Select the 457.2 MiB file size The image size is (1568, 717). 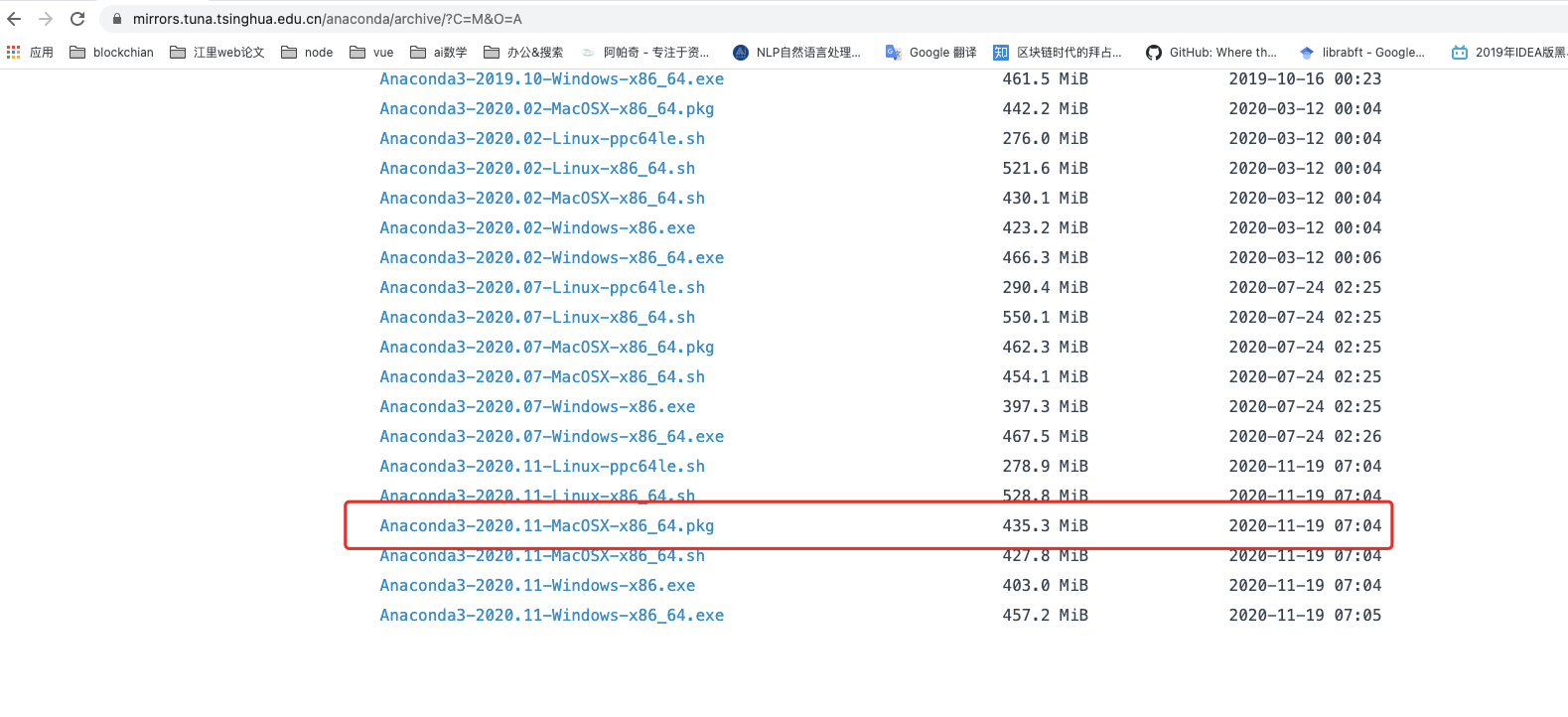[1046, 616]
